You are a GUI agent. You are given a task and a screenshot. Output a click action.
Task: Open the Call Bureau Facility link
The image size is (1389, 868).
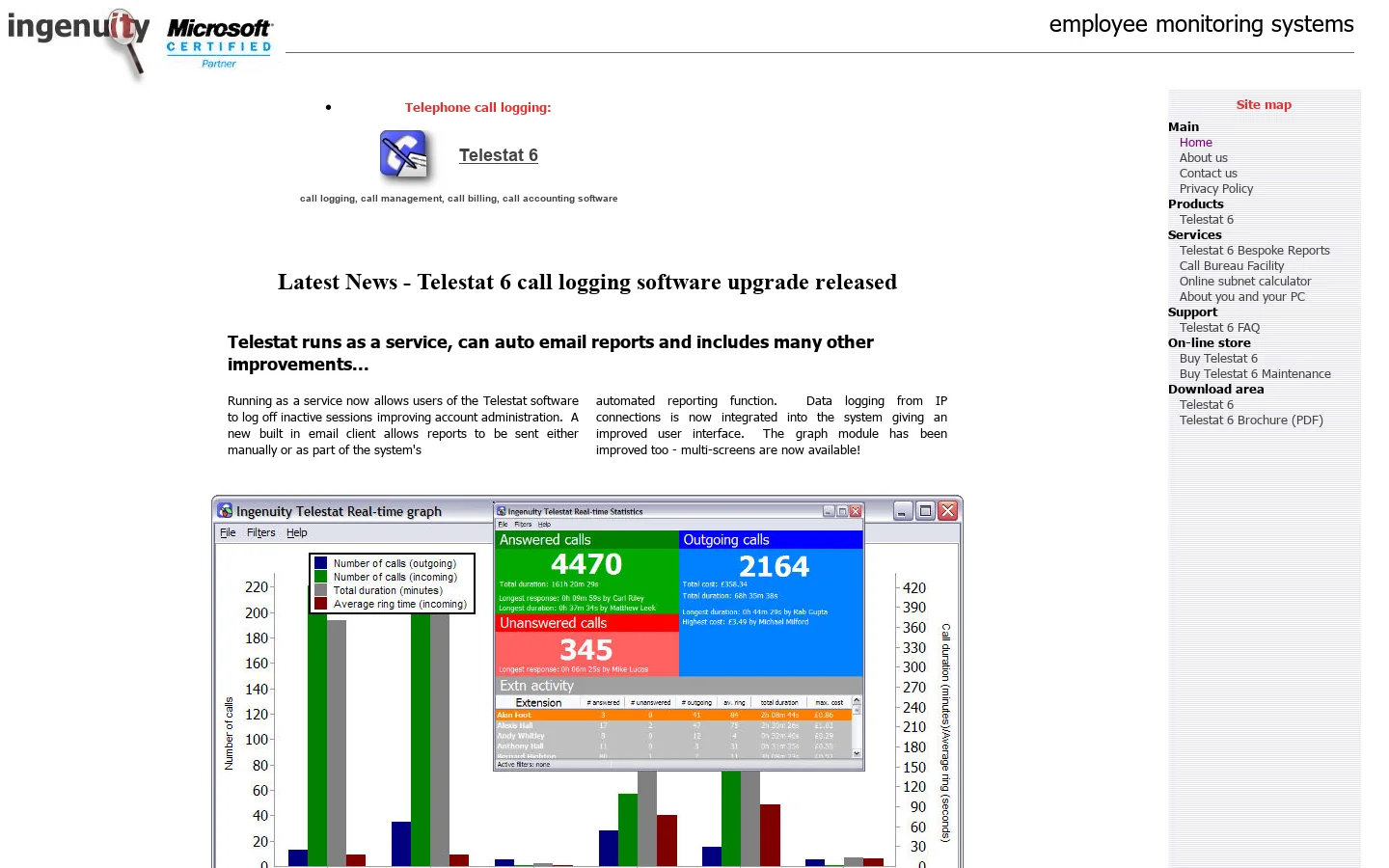(1231, 266)
